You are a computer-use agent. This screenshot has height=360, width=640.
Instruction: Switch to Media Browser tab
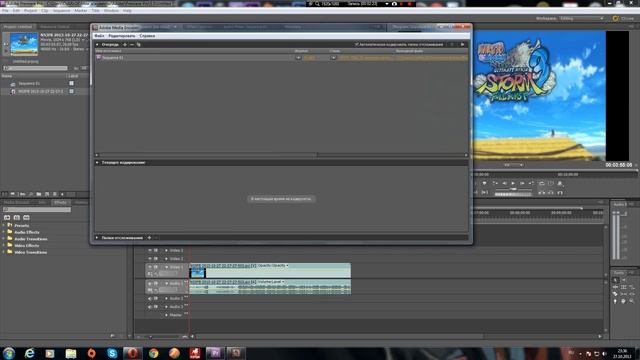(x=17, y=202)
